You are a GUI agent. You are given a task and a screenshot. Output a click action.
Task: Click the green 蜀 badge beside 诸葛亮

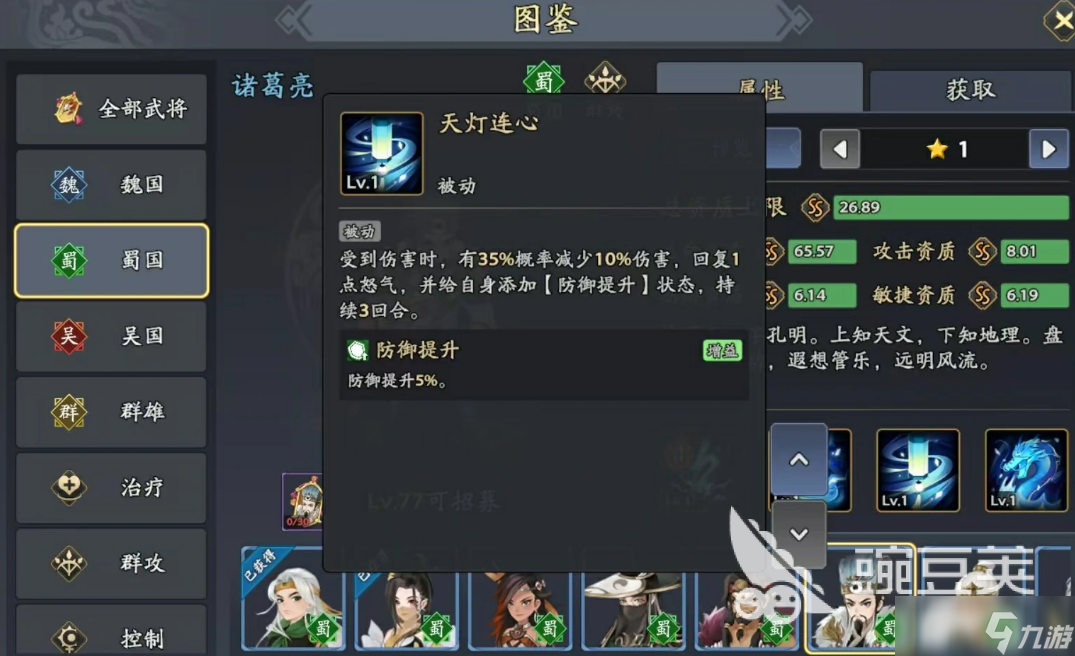(544, 81)
